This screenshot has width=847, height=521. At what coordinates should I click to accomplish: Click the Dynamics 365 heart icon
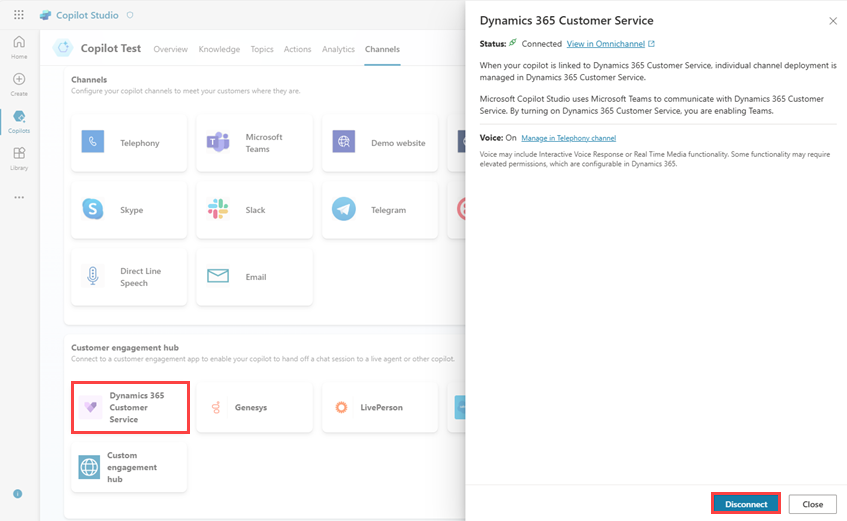(90, 407)
